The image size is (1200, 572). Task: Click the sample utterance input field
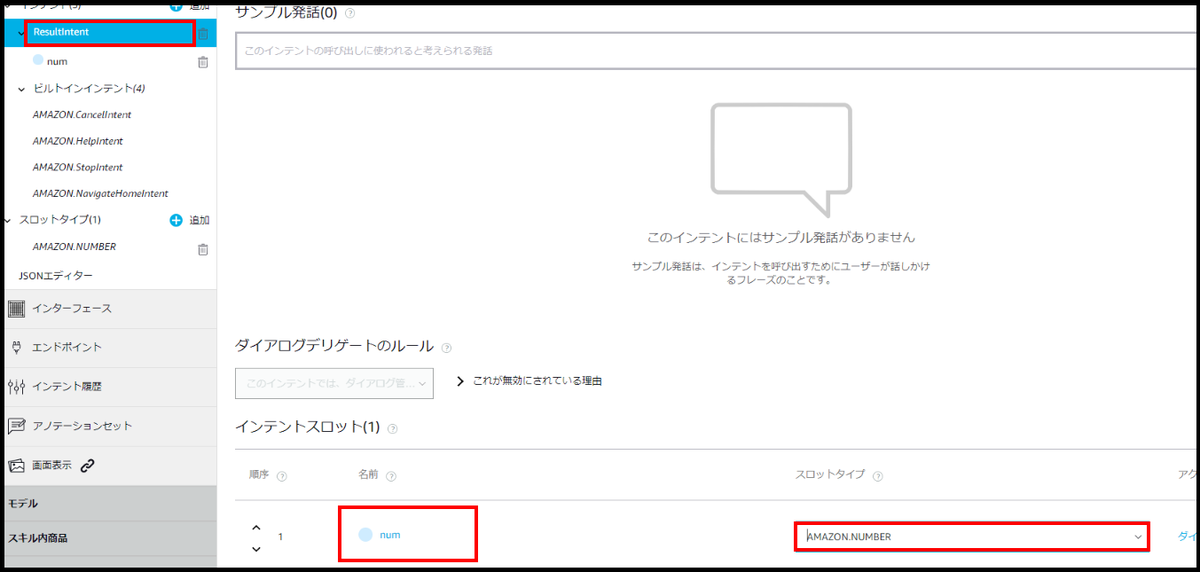pyautogui.click(x=717, y=50)
